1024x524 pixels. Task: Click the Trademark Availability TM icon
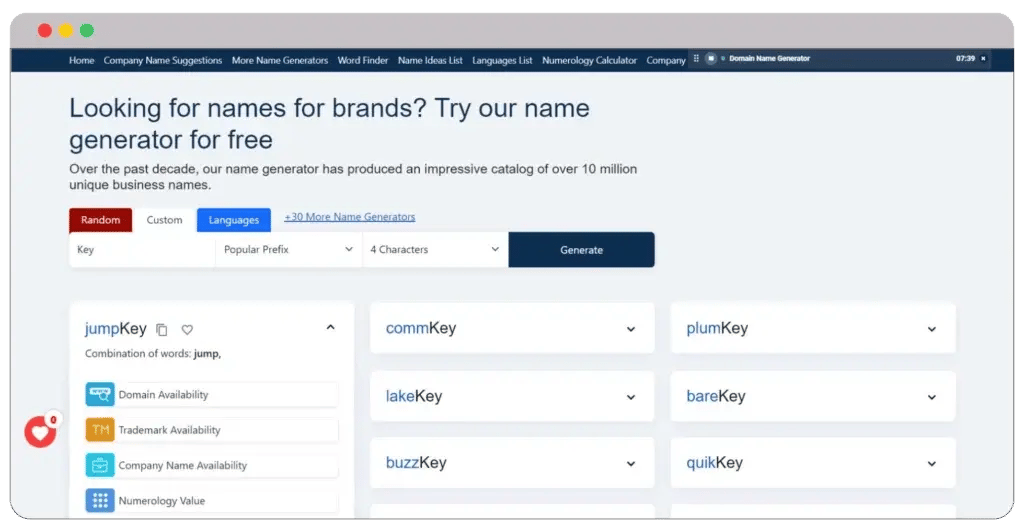coord(100,430)
